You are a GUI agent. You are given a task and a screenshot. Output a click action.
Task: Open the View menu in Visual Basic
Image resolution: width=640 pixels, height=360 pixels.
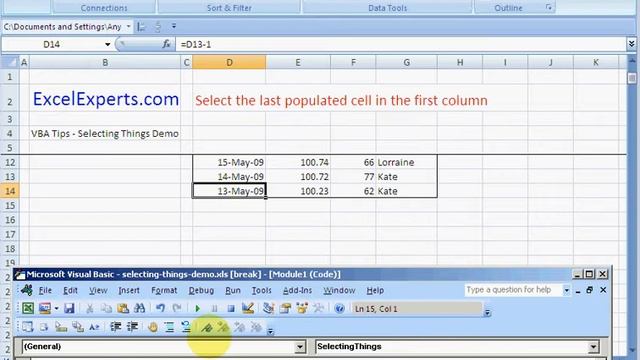click(98, 290)
